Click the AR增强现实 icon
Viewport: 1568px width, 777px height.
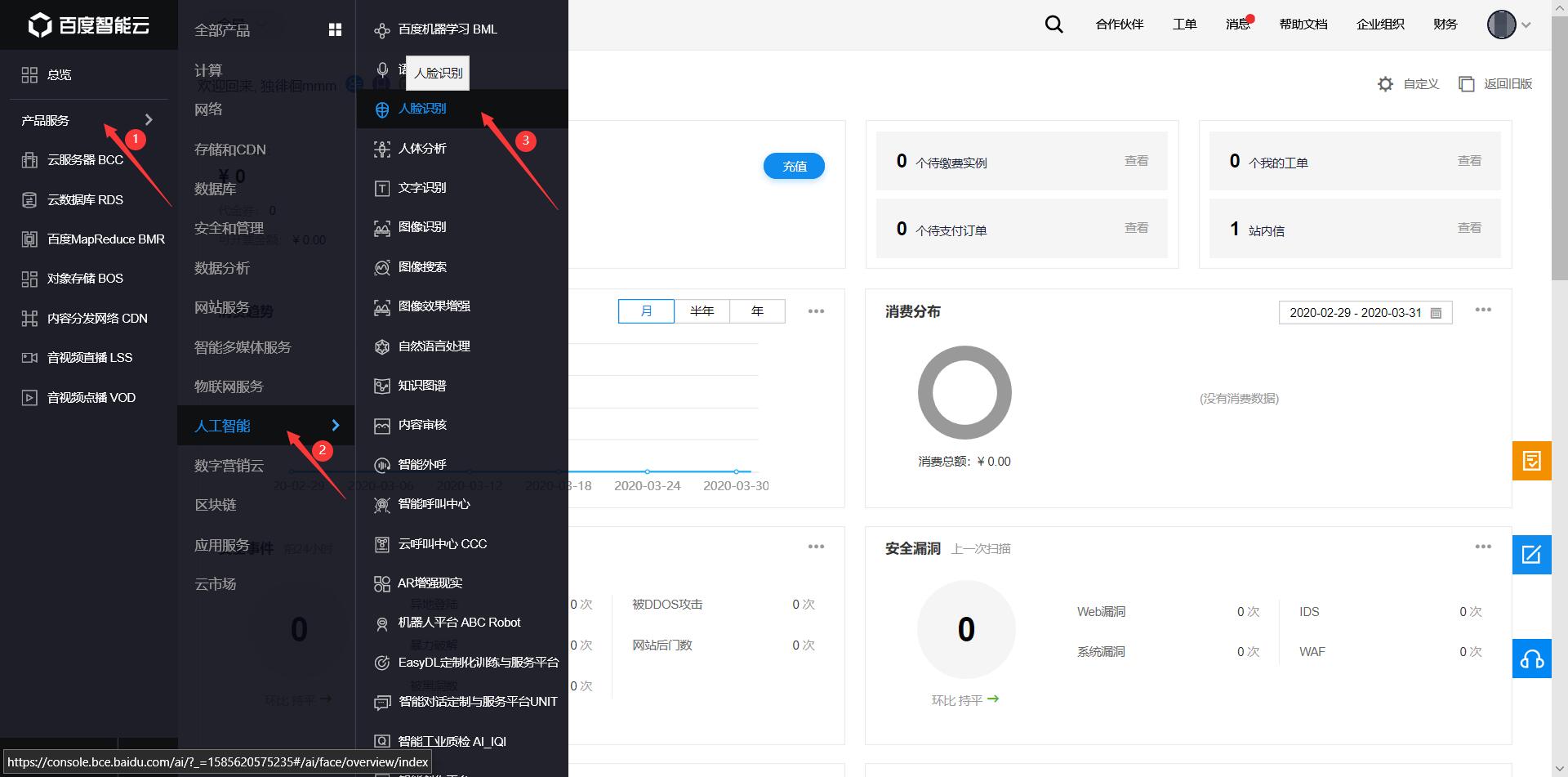(x=381, y=583)
